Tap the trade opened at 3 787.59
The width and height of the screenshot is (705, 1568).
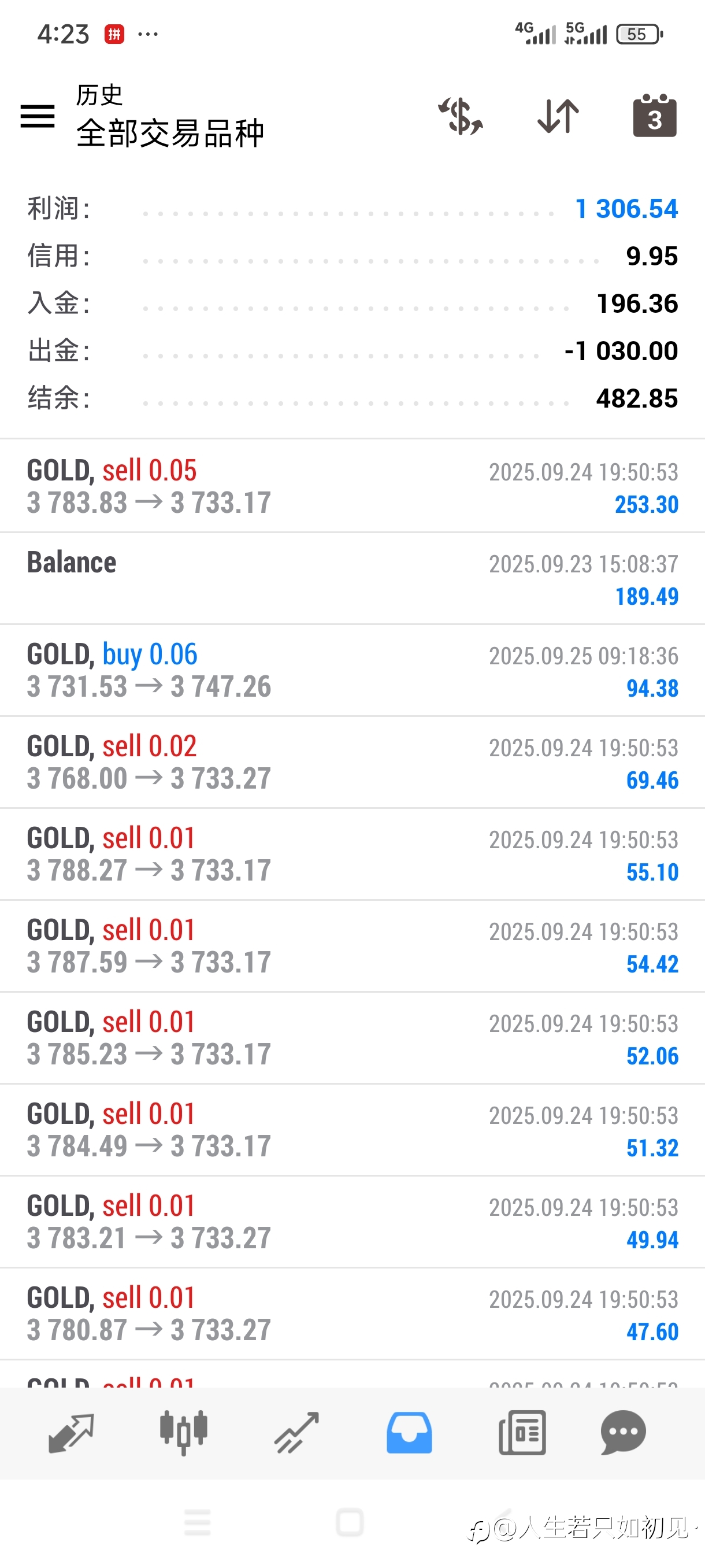tap(352, 946)
